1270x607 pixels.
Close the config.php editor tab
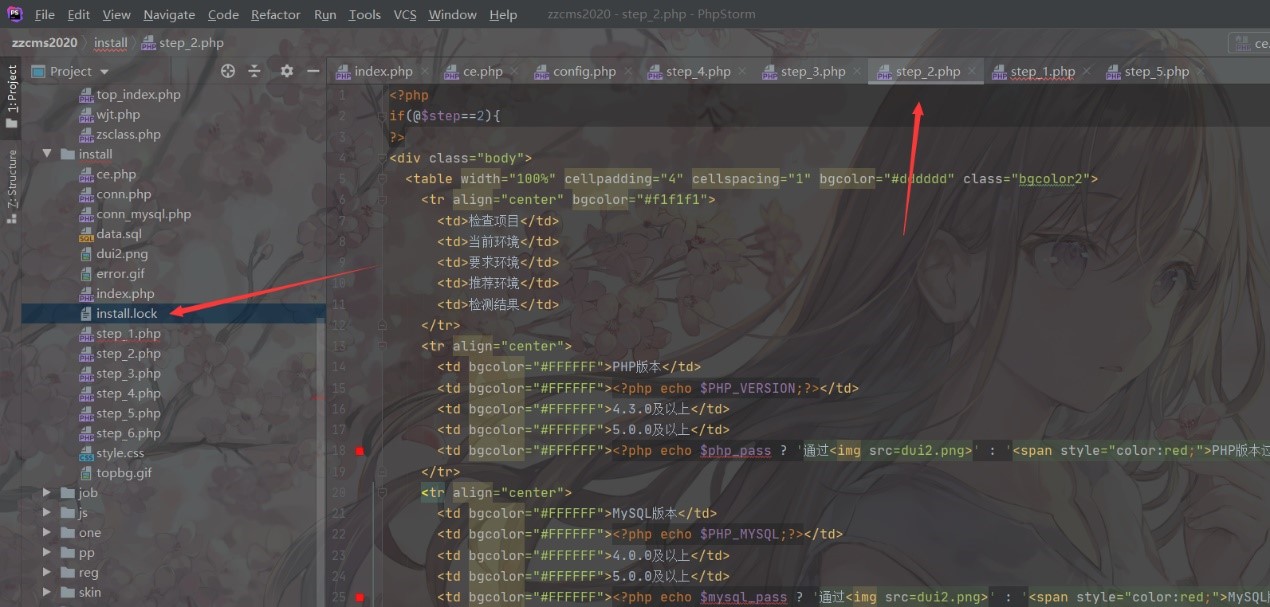[x=627, y=72]
